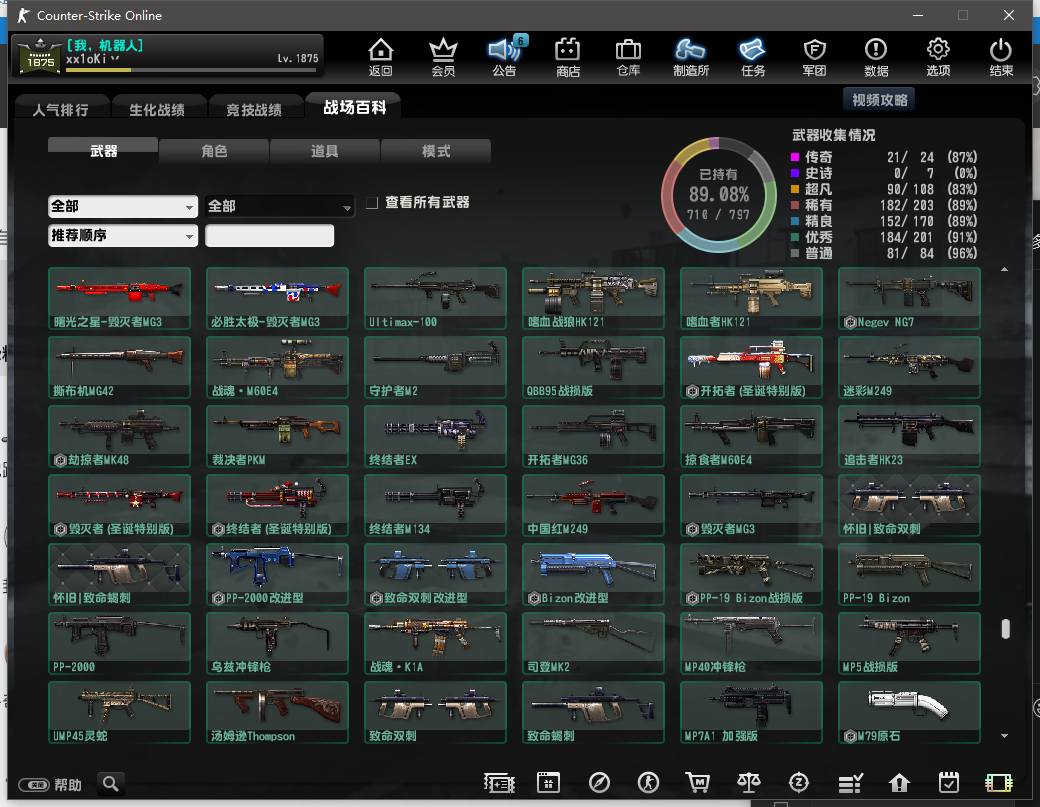Select the 战场百科 tab
Image resolution: width=1040 pixels, height=807 pixels.
coord(354,107)
